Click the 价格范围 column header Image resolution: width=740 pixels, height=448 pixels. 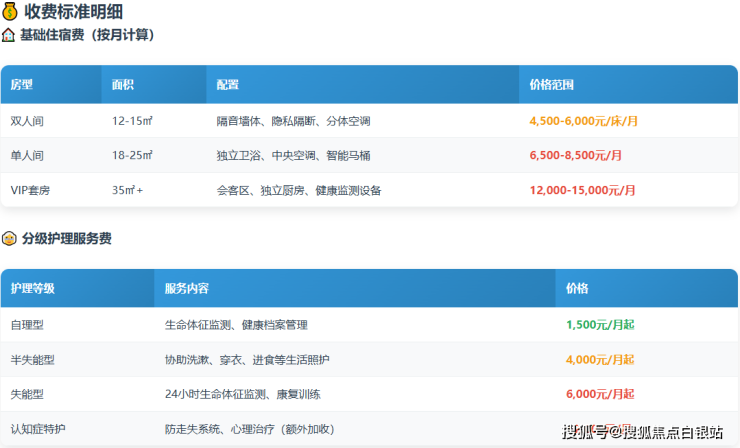click(x=551, y=85)
